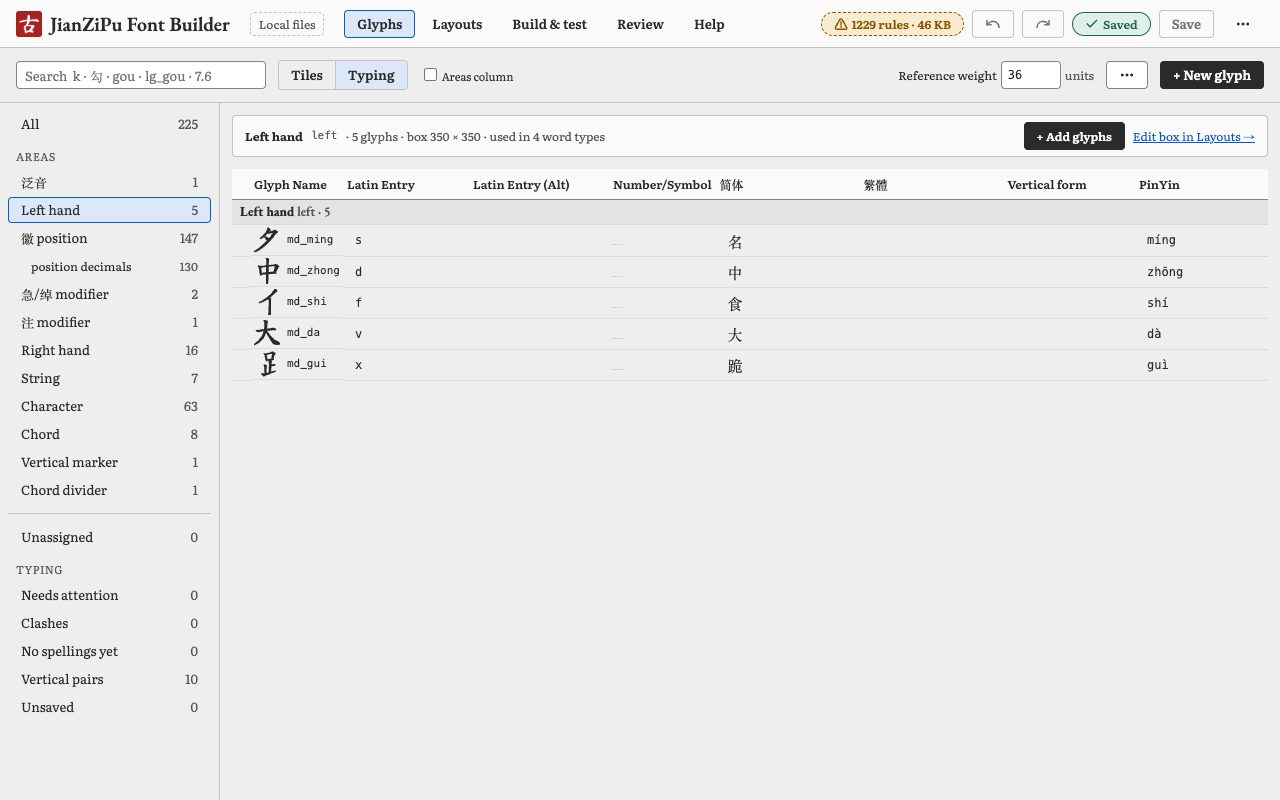Click the PinYin column header

click(1159, 185)
